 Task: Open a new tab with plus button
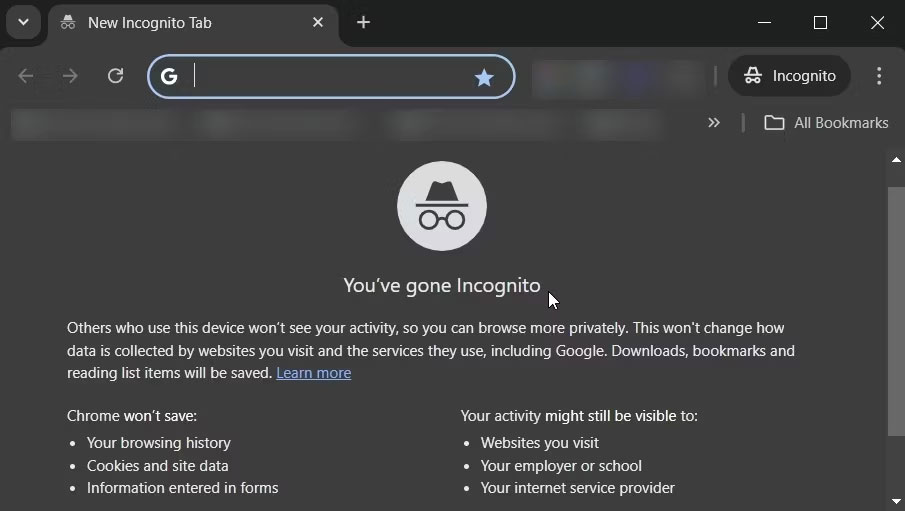tap(363, 23)
